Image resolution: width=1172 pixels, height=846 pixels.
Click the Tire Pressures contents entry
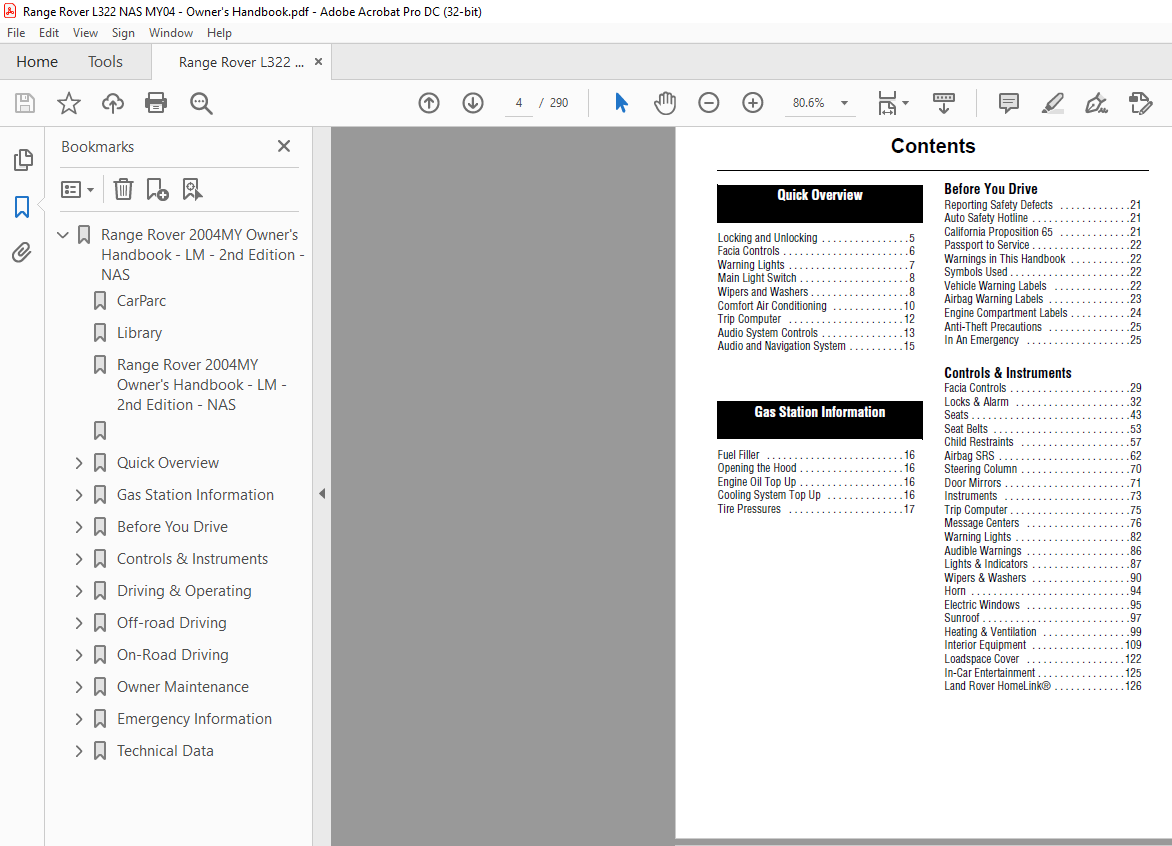[x=816, y=509]
